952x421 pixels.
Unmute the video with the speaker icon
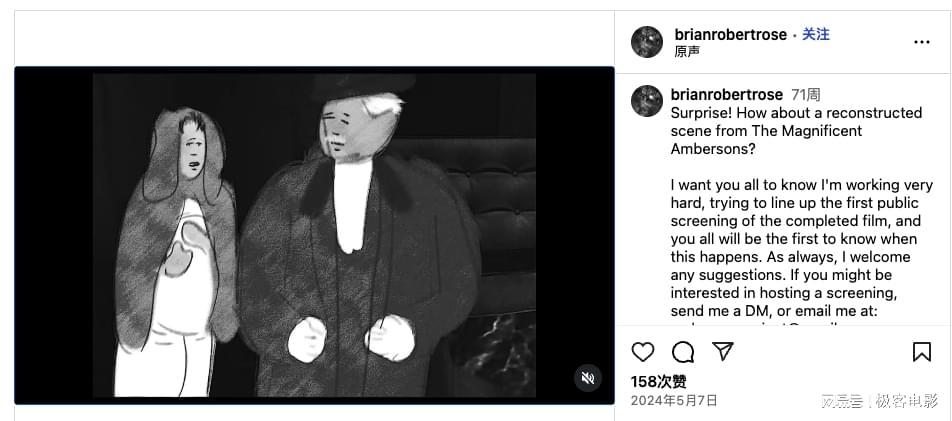(x=588, y=378)
